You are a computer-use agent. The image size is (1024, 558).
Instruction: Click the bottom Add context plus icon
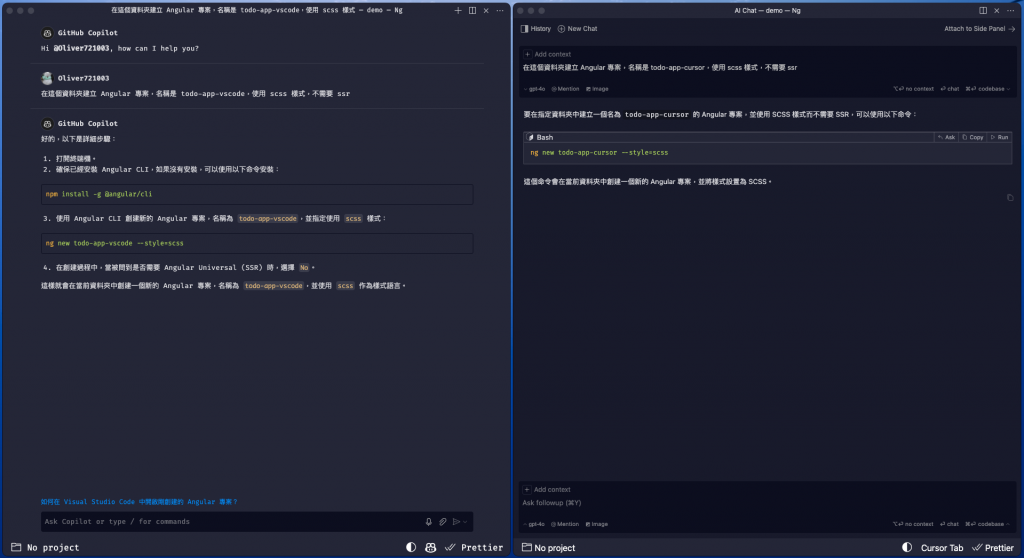527,489
